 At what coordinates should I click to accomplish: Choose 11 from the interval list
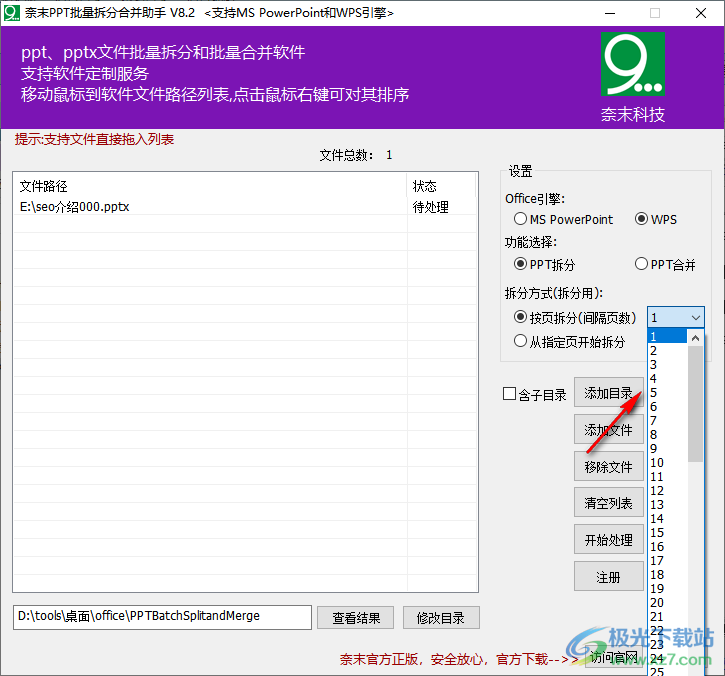point(667,477)
